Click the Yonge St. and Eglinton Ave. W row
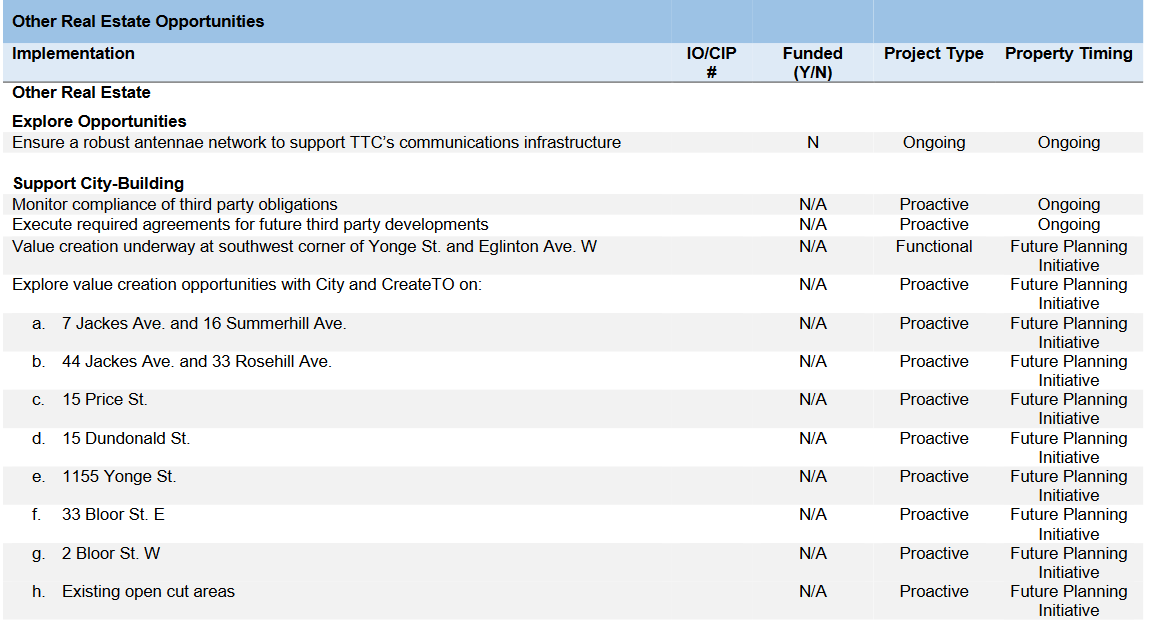This screenshot has width=1163, height=621. click(304, 246)
